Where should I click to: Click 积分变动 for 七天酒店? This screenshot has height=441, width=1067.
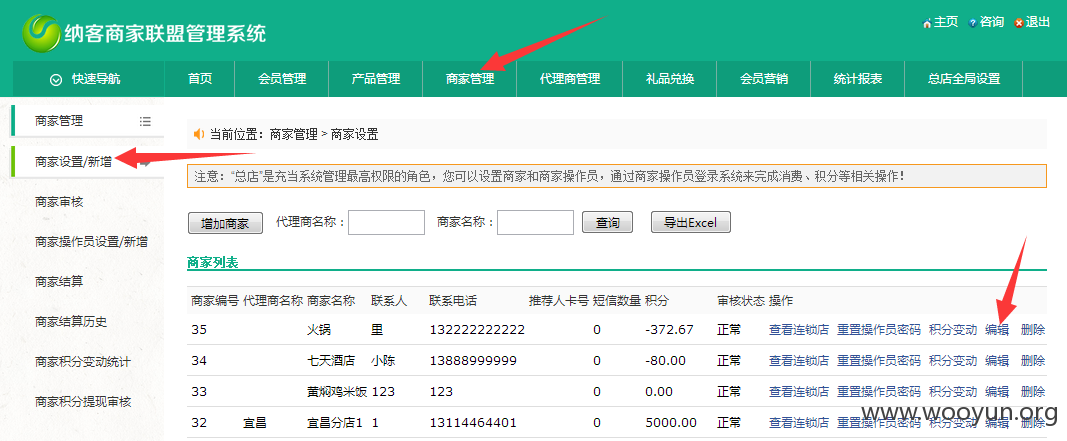point(953,361)
